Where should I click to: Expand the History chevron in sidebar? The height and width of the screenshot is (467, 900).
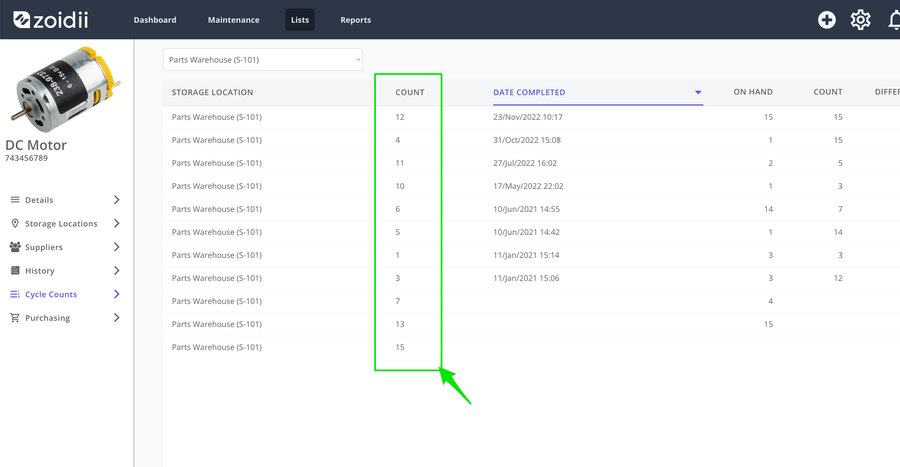tap(117, 270)
